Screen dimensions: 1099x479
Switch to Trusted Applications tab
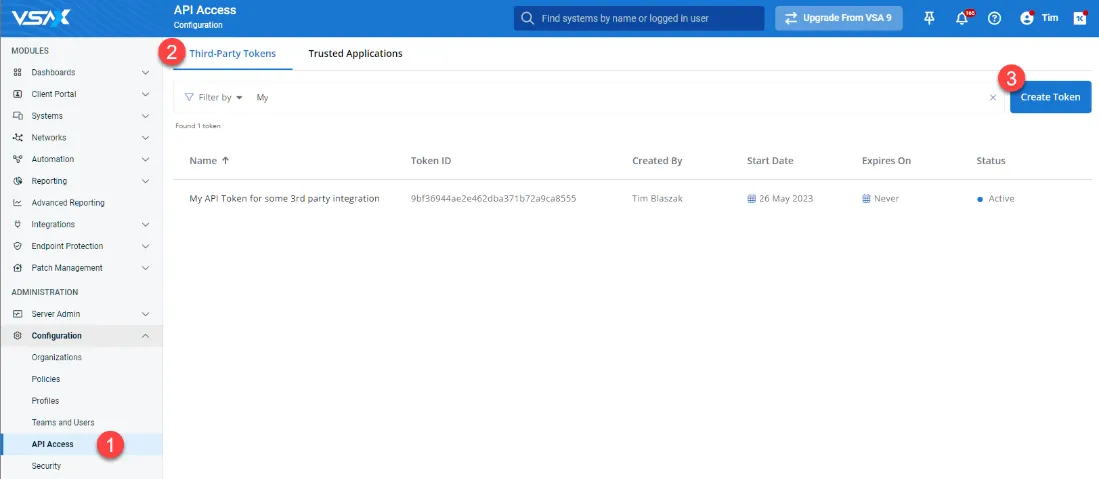click(355, 54)
